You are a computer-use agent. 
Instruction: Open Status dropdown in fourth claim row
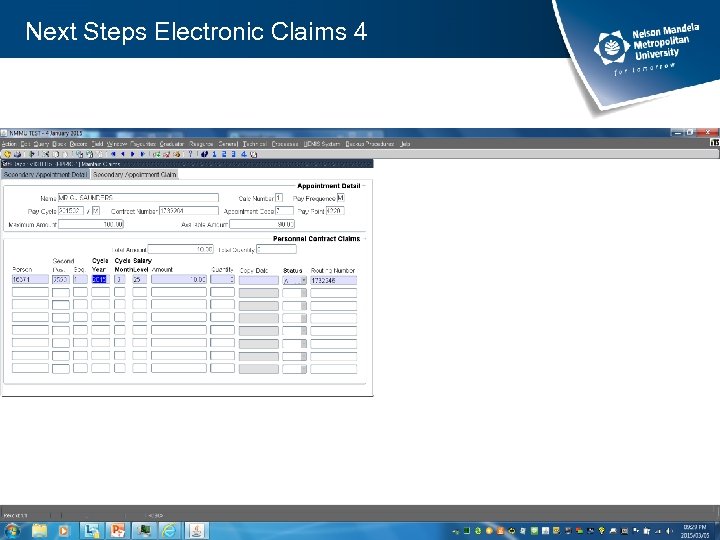(x=304, y=318)
